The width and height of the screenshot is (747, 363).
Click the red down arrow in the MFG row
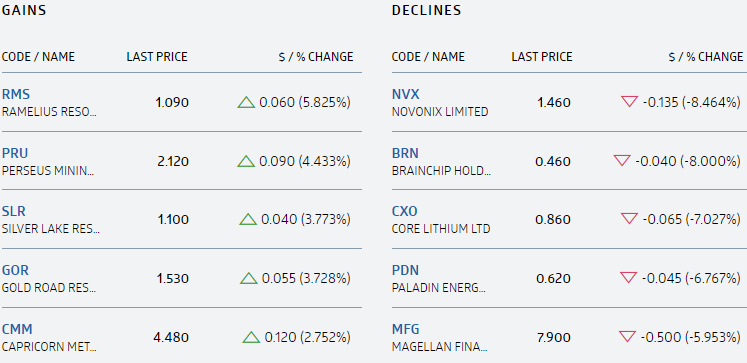pos(627,337)
